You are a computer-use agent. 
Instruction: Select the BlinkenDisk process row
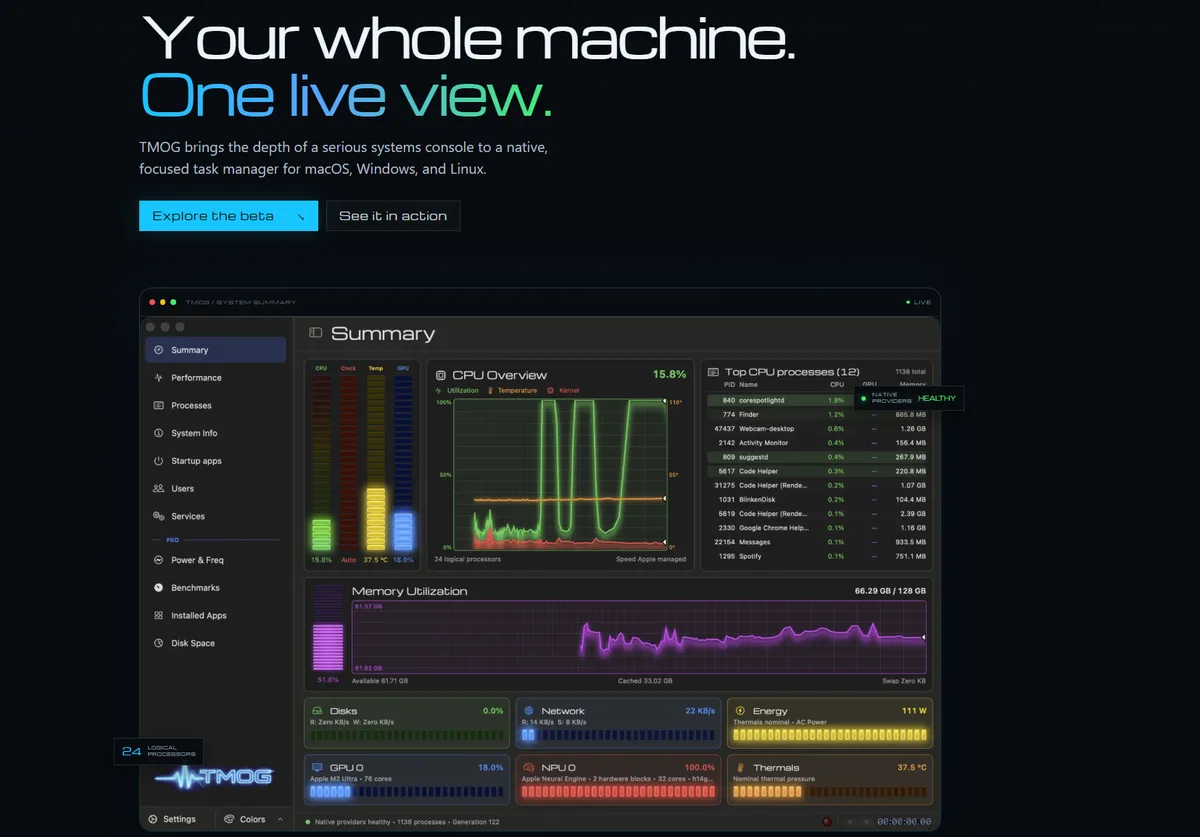coord(818,499)
